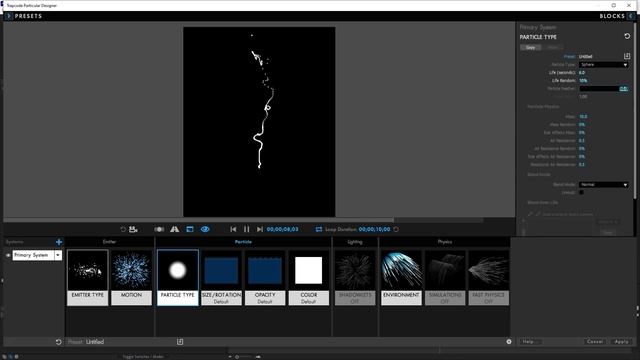Viewport: 640px width, 360px height.
Task: Toggle the floor grid icon
Action: tap(175, 229)
